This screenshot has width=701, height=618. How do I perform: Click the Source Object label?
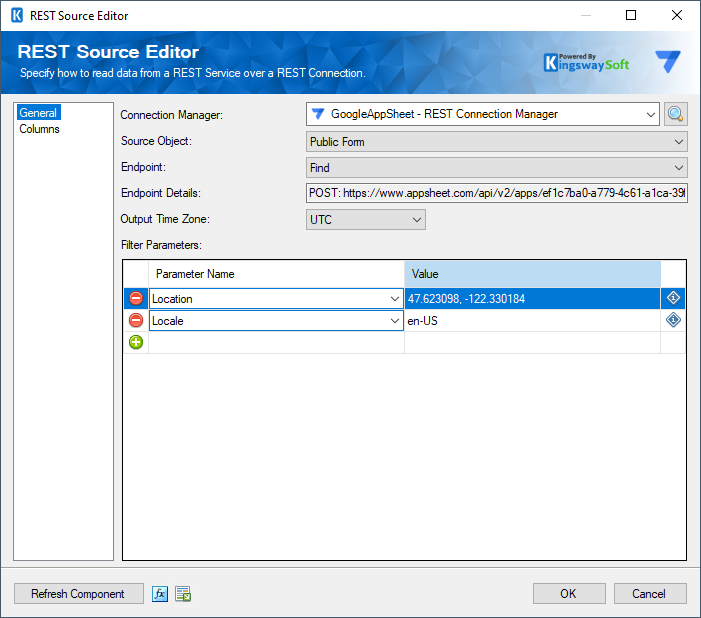tap(156, 141)
